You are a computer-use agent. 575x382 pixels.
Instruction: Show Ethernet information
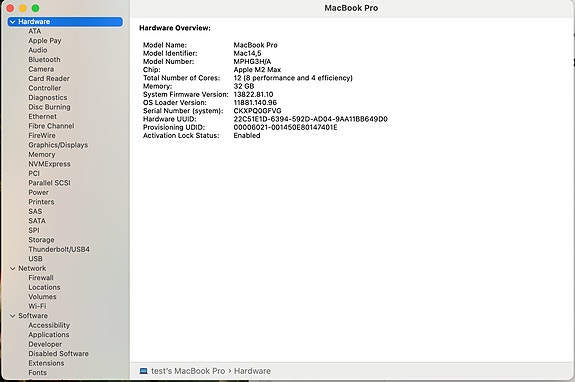point(43,117)
